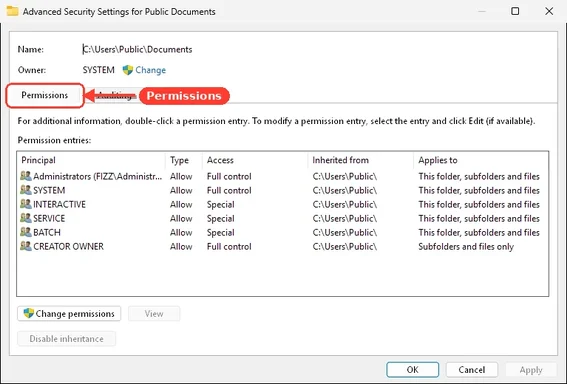This screenshot has height=384, width=567.
Task: Click applies-to cell for INTERACTIVE row
Action: [479, 205]
